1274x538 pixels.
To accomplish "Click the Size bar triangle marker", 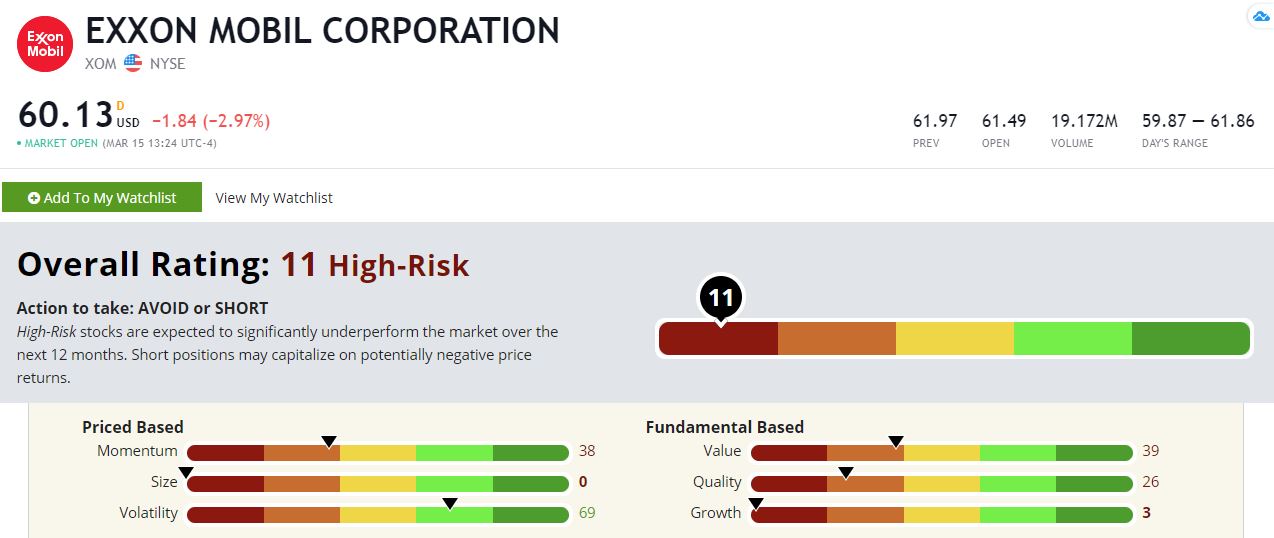I will [185, 472].
